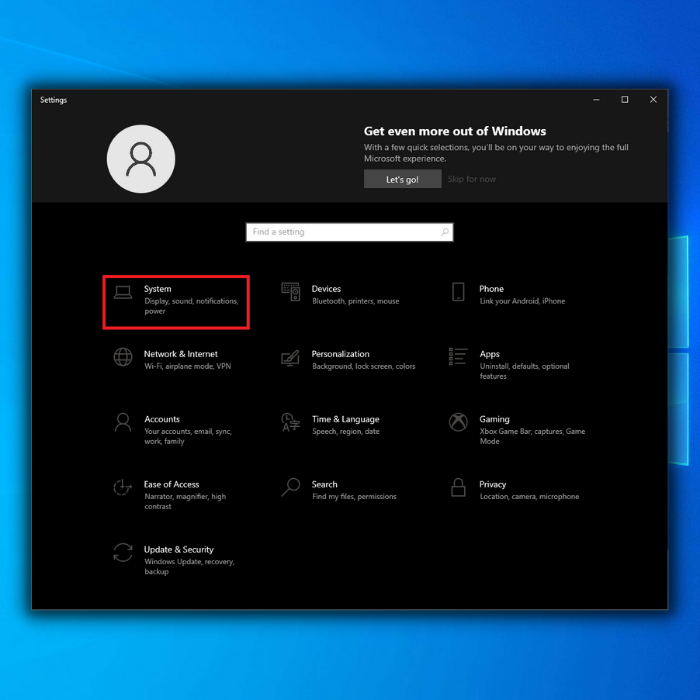
Task: Close the Settings window
Action: point(653,100)
